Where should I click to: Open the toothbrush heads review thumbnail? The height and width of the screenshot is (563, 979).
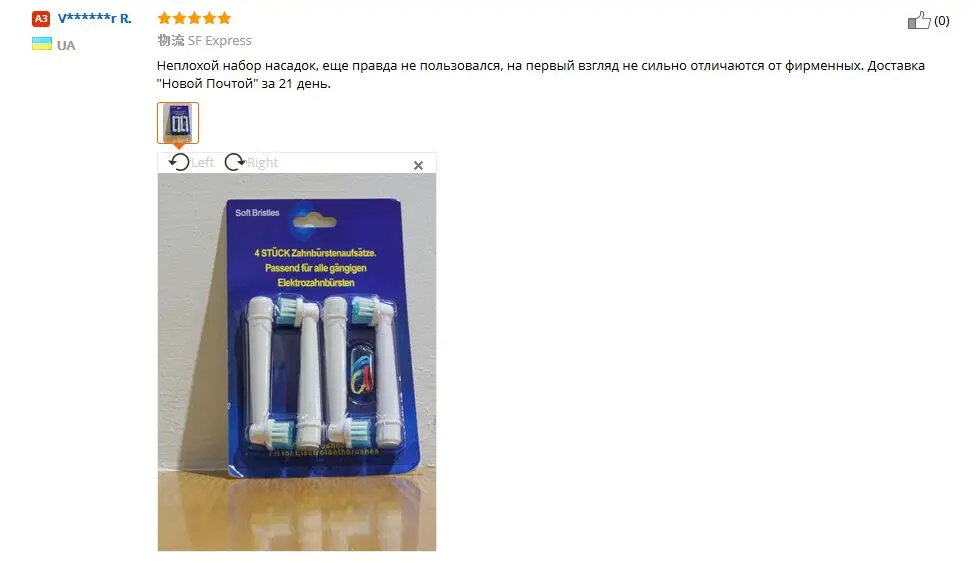click(178, 123)
